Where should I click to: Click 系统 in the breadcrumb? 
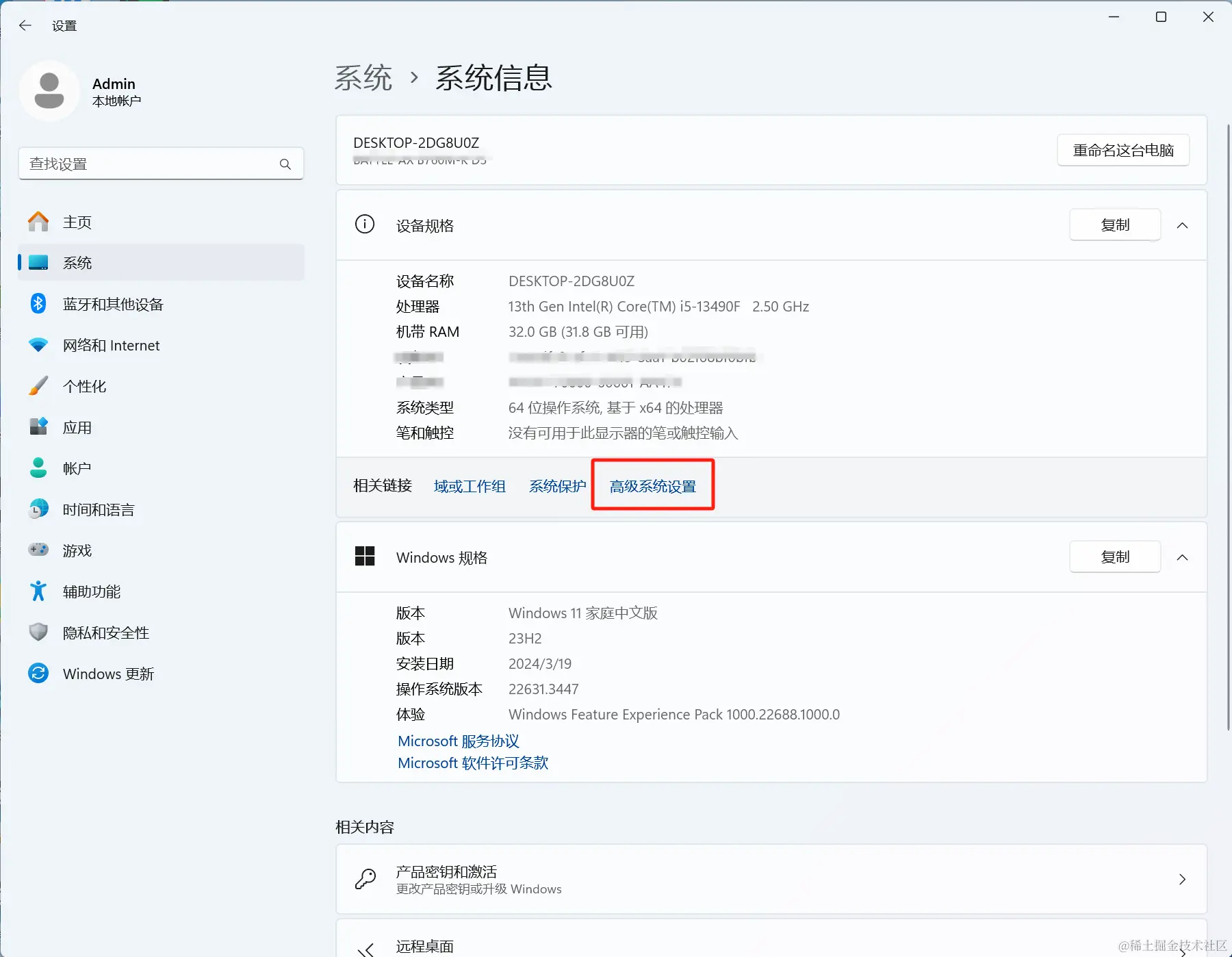point(363,78)
